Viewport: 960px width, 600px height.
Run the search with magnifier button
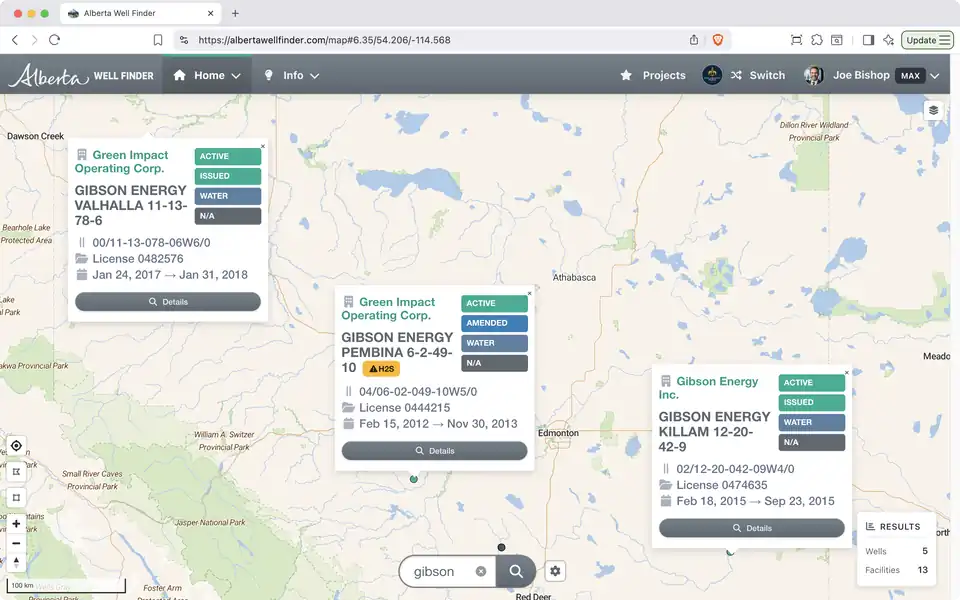tap(516, 571)
